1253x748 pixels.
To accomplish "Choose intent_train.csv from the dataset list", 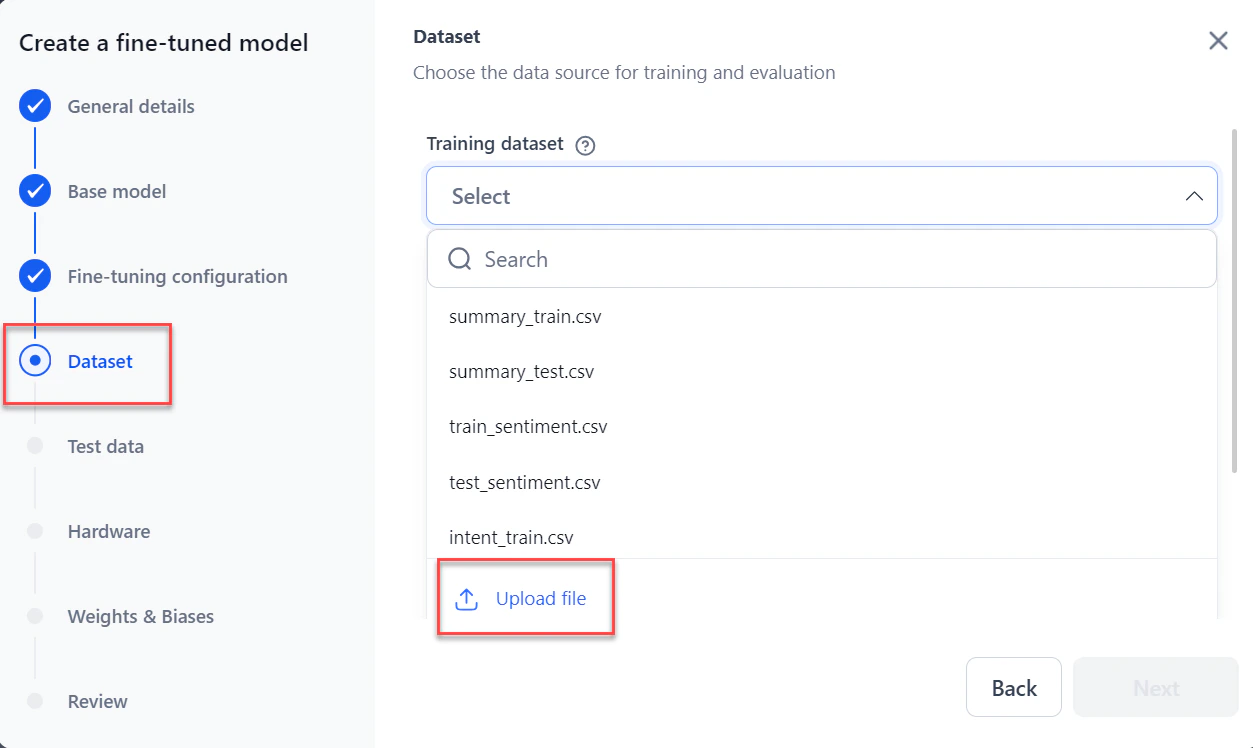I will (510, 537).
